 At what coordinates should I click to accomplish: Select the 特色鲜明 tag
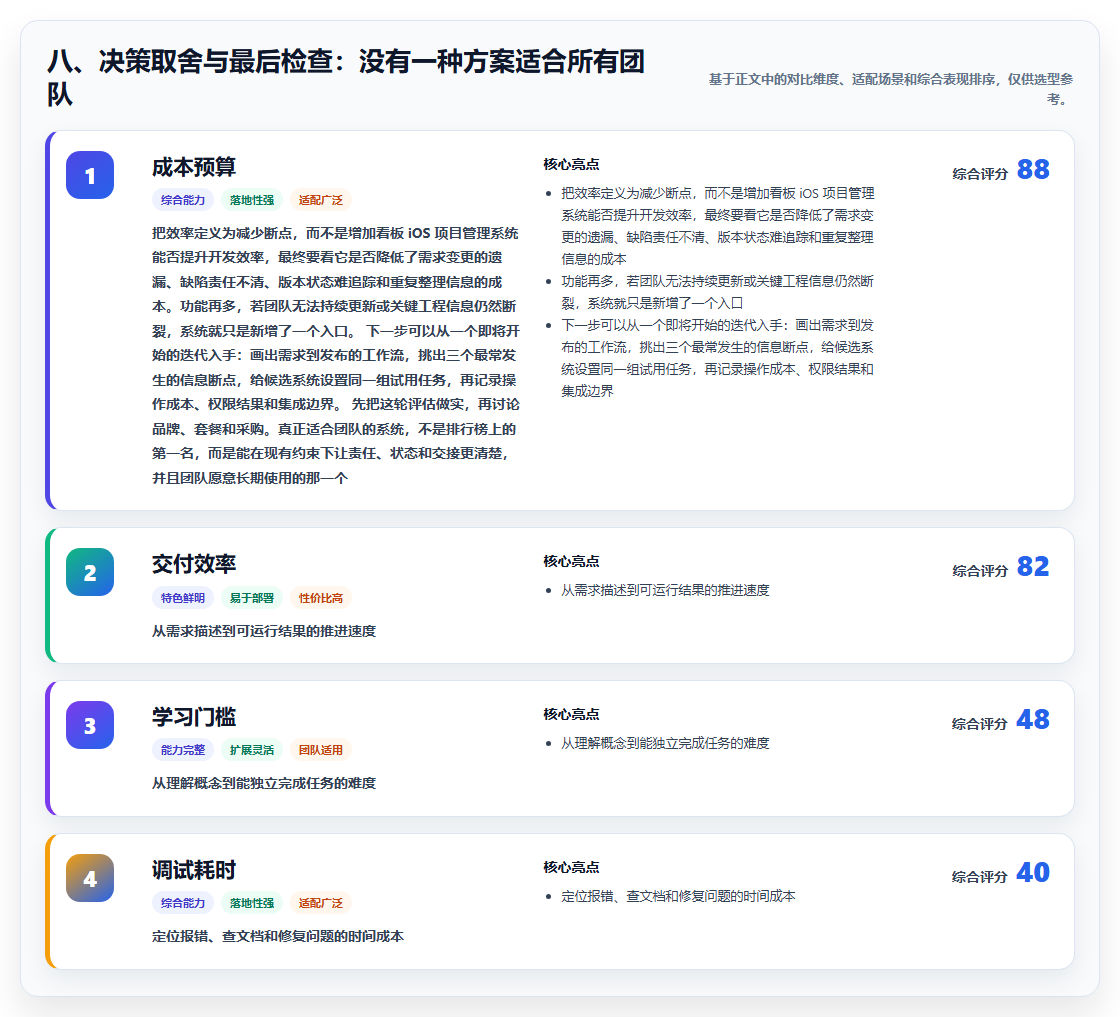pos(183,598)
